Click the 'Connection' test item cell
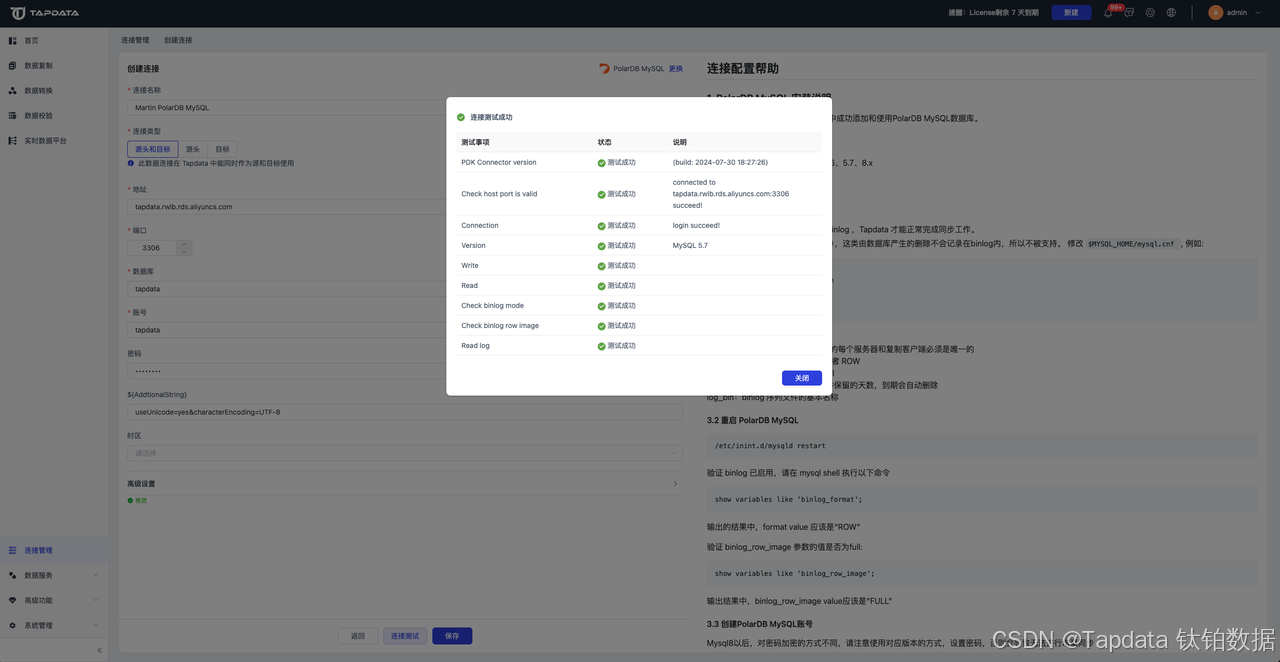 coord(480,226)
